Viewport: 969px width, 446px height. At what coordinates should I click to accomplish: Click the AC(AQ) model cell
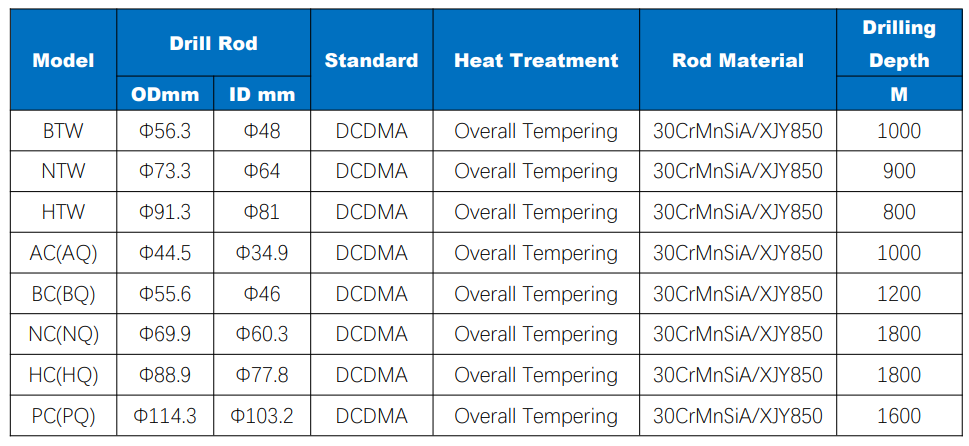pos(64,253)
